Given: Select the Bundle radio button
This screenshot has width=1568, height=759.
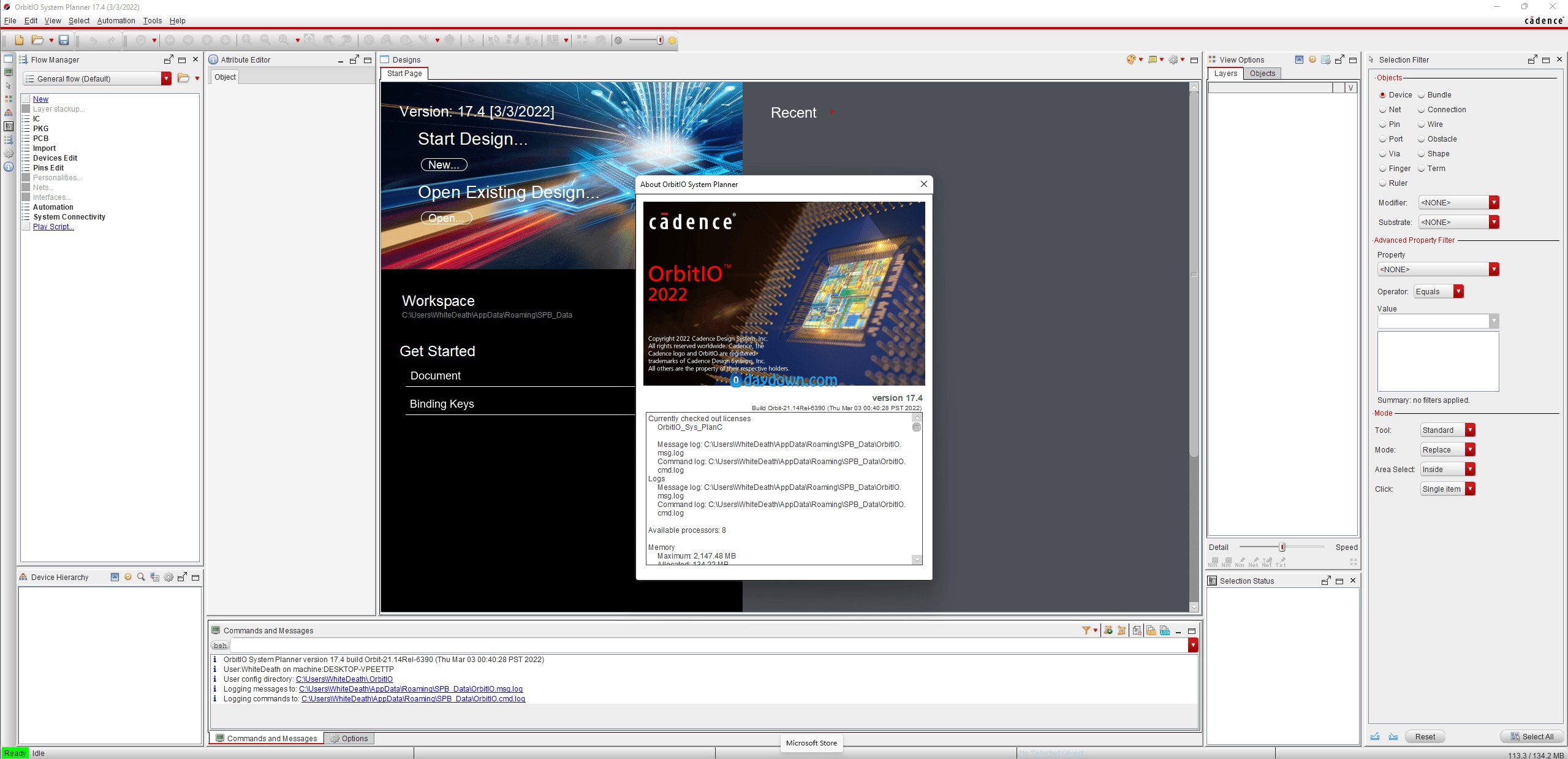Looking at the screenshot, I should [x=1421, y=95].
